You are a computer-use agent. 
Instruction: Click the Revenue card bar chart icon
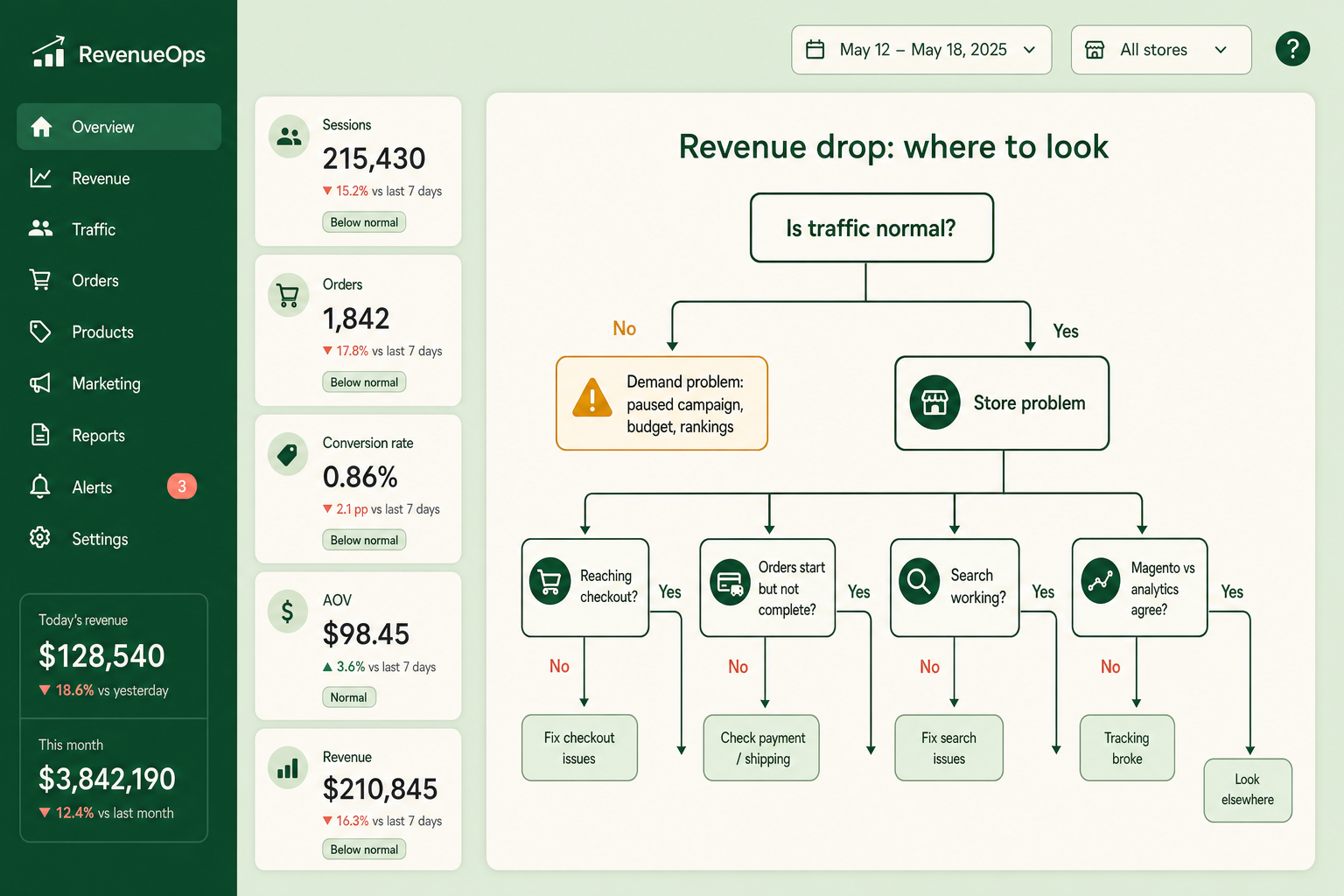(x=288, y=768)
